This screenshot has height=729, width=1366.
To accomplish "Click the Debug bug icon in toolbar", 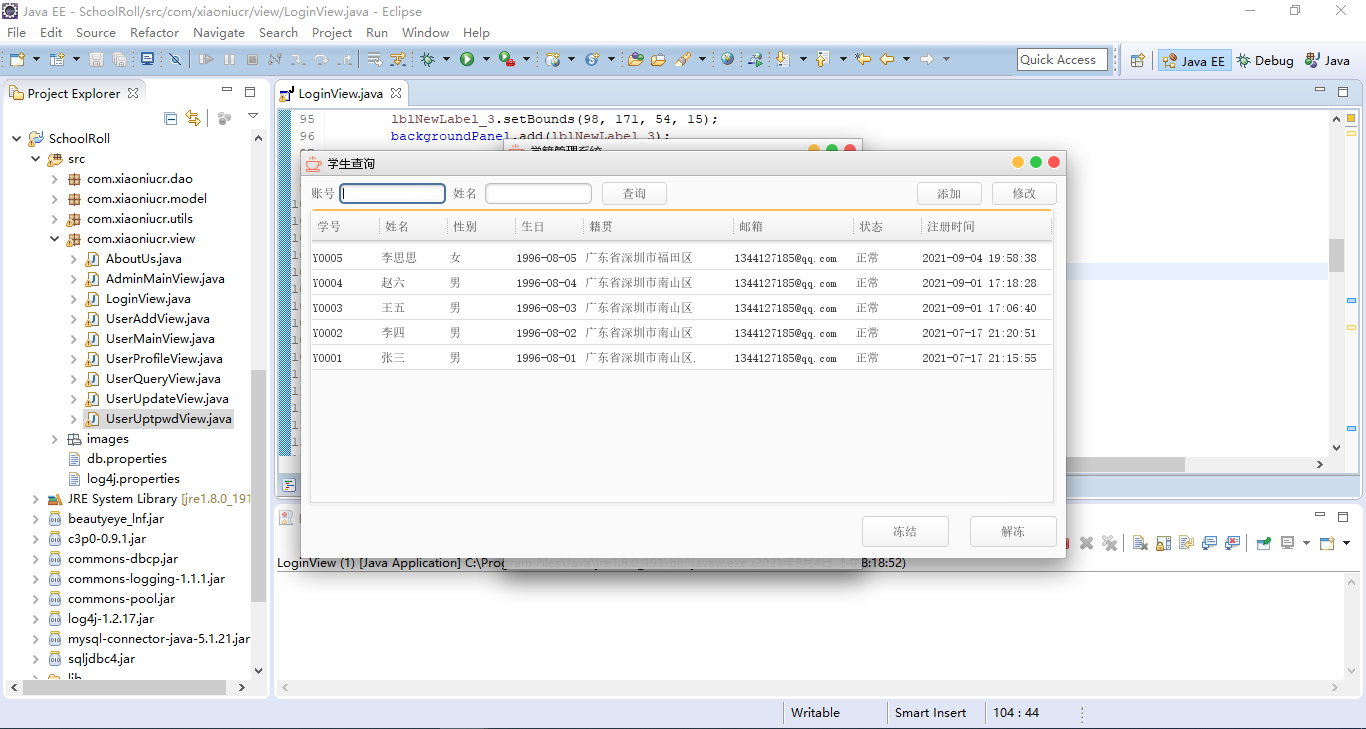I will tap(428, 60).
